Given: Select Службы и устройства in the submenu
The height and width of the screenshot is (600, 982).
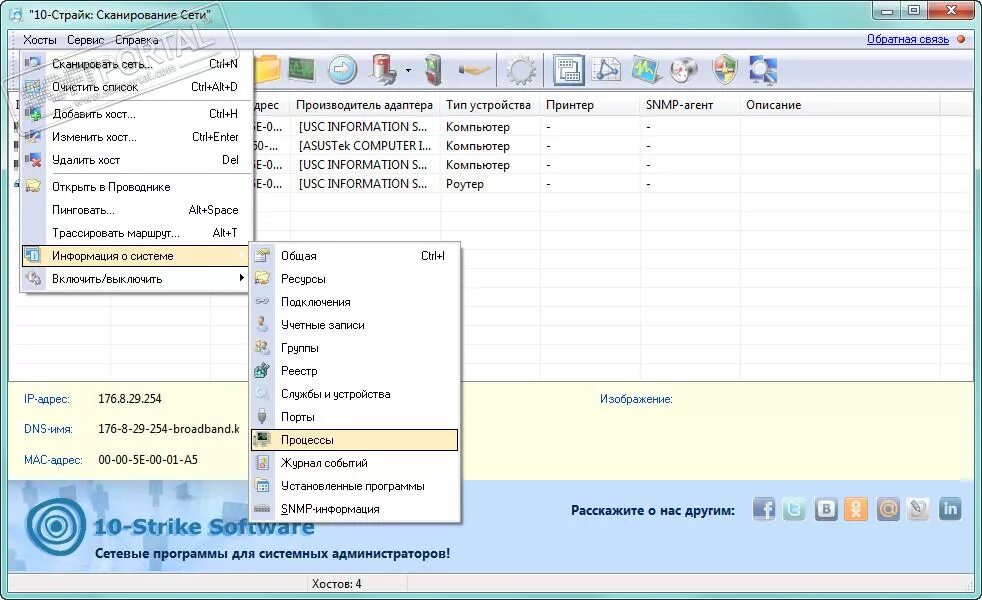Looking at the screenshot, I should pyautogui.click(x=354, y=395).
